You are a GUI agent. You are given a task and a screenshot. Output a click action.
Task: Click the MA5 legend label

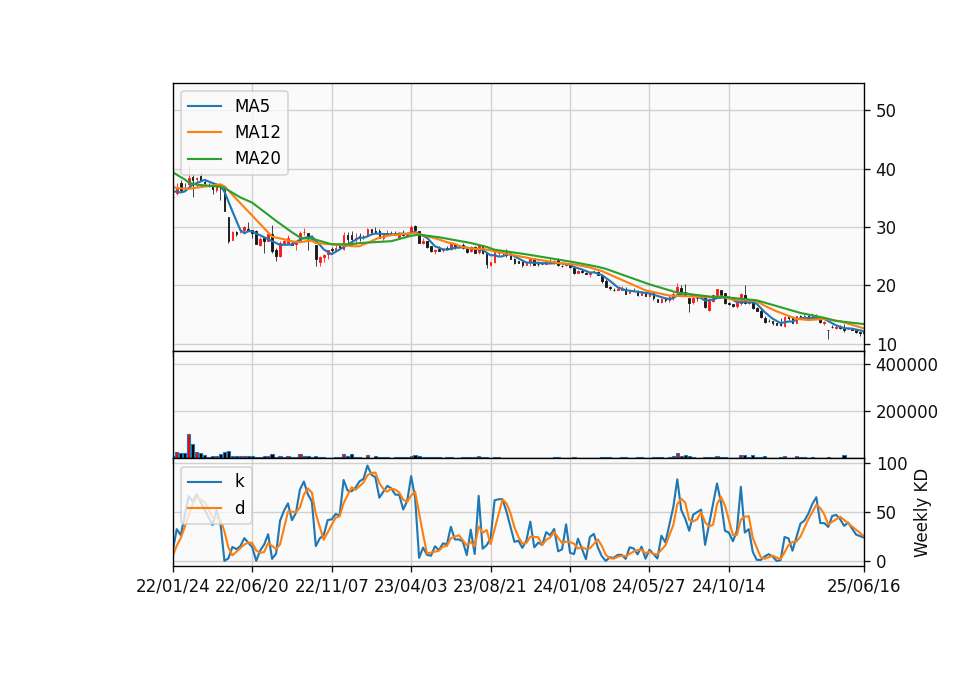point(252,106)
